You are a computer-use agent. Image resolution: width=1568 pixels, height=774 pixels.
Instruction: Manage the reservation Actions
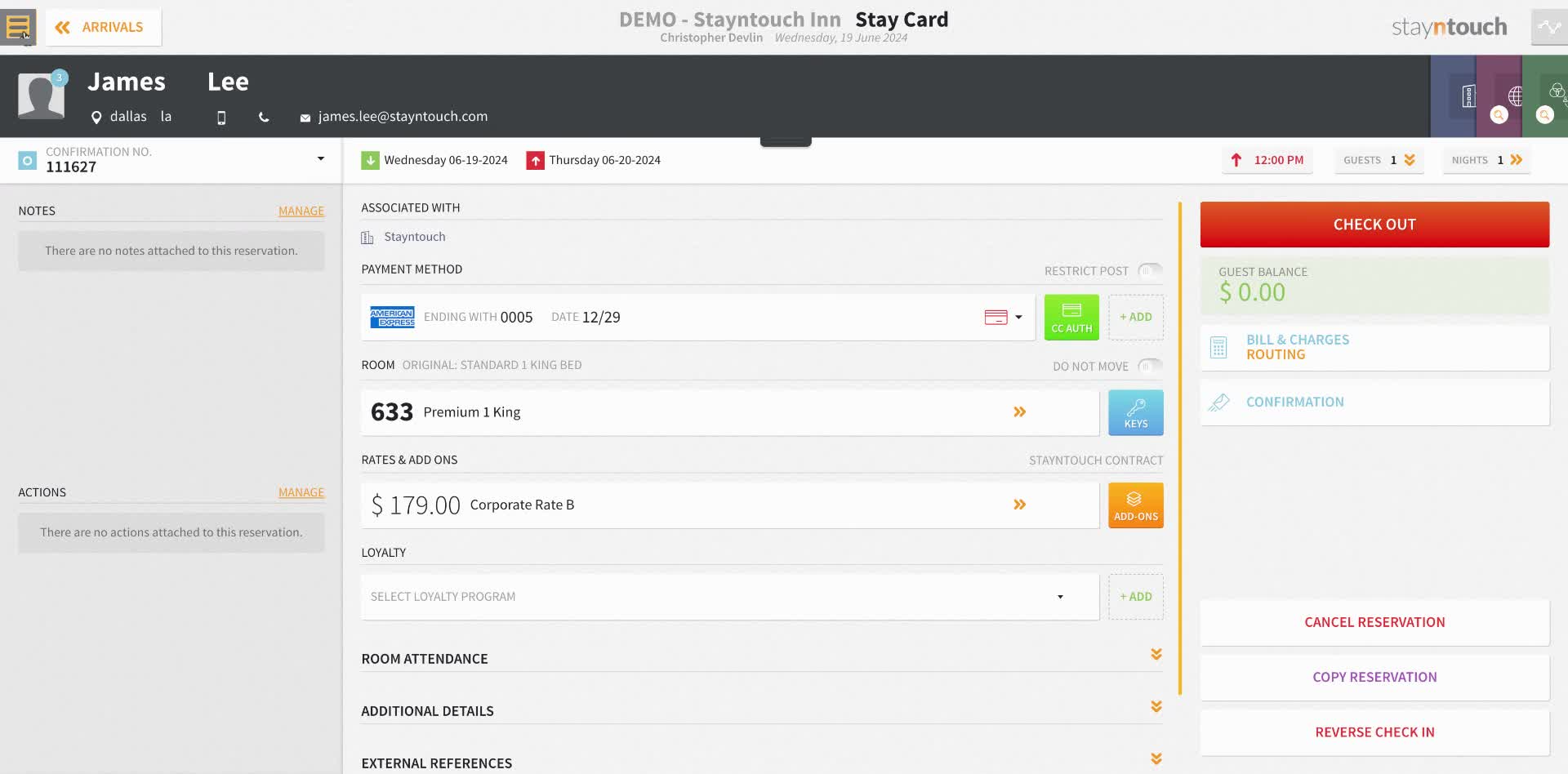pyautogui.click(x=301, y=492)
